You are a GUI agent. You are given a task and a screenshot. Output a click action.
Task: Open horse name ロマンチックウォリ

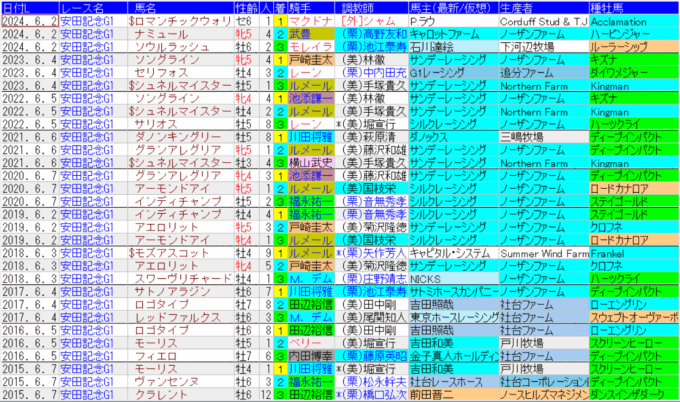pyautogui.click(x=180, y=21)
